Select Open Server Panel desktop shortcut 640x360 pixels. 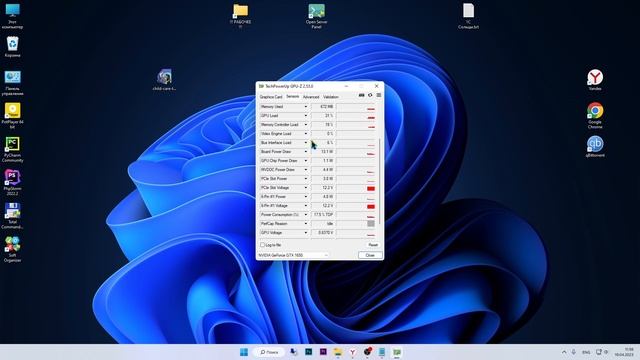click(316, 16)
